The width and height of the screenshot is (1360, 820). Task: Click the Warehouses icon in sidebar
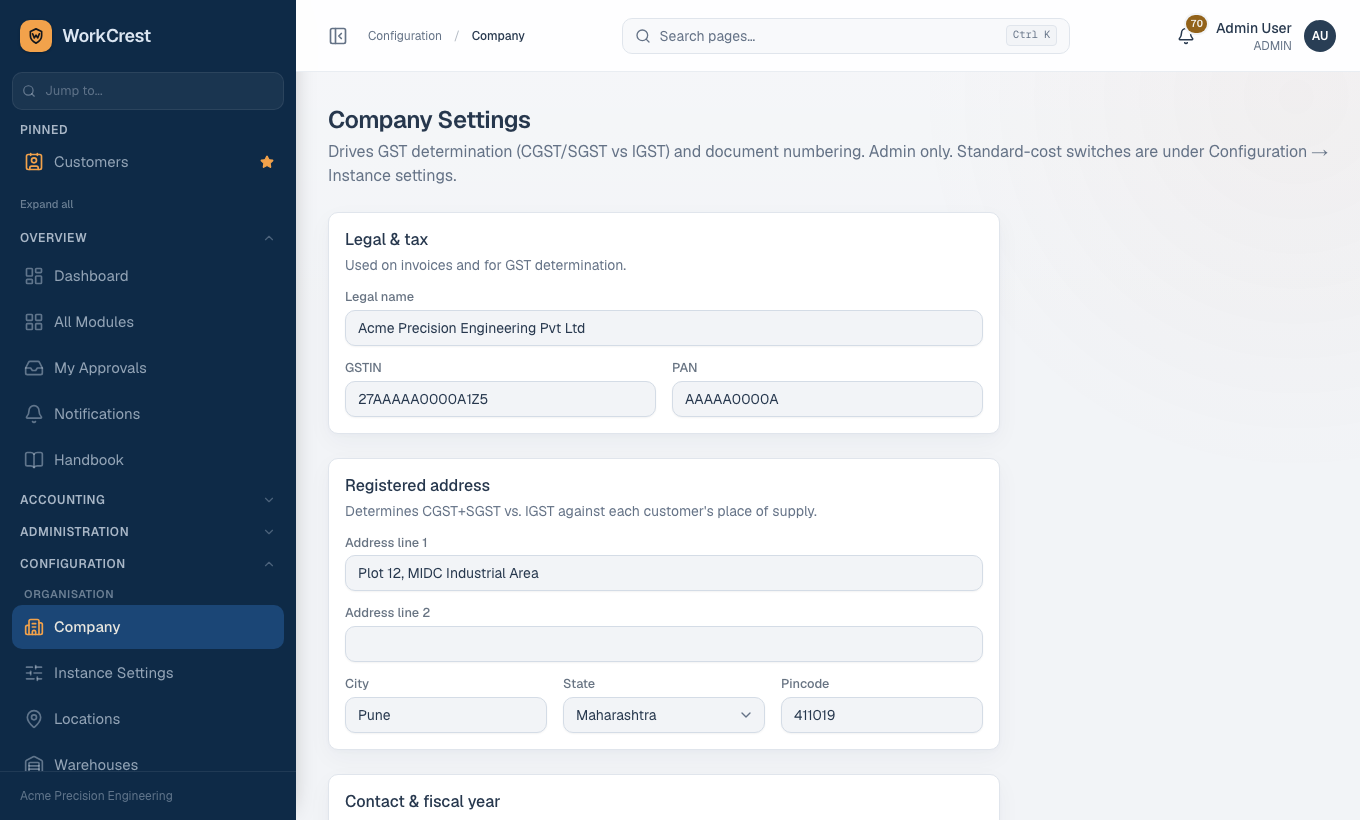(34, 765)
